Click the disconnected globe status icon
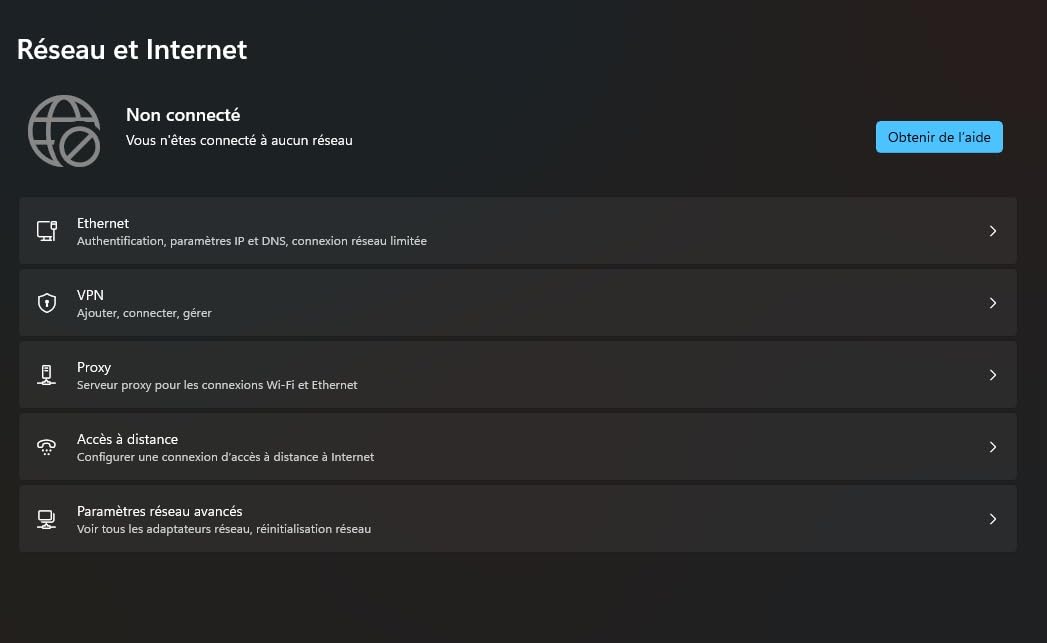Viewport: 1047px width, 643px height. [x=64, y=131]
